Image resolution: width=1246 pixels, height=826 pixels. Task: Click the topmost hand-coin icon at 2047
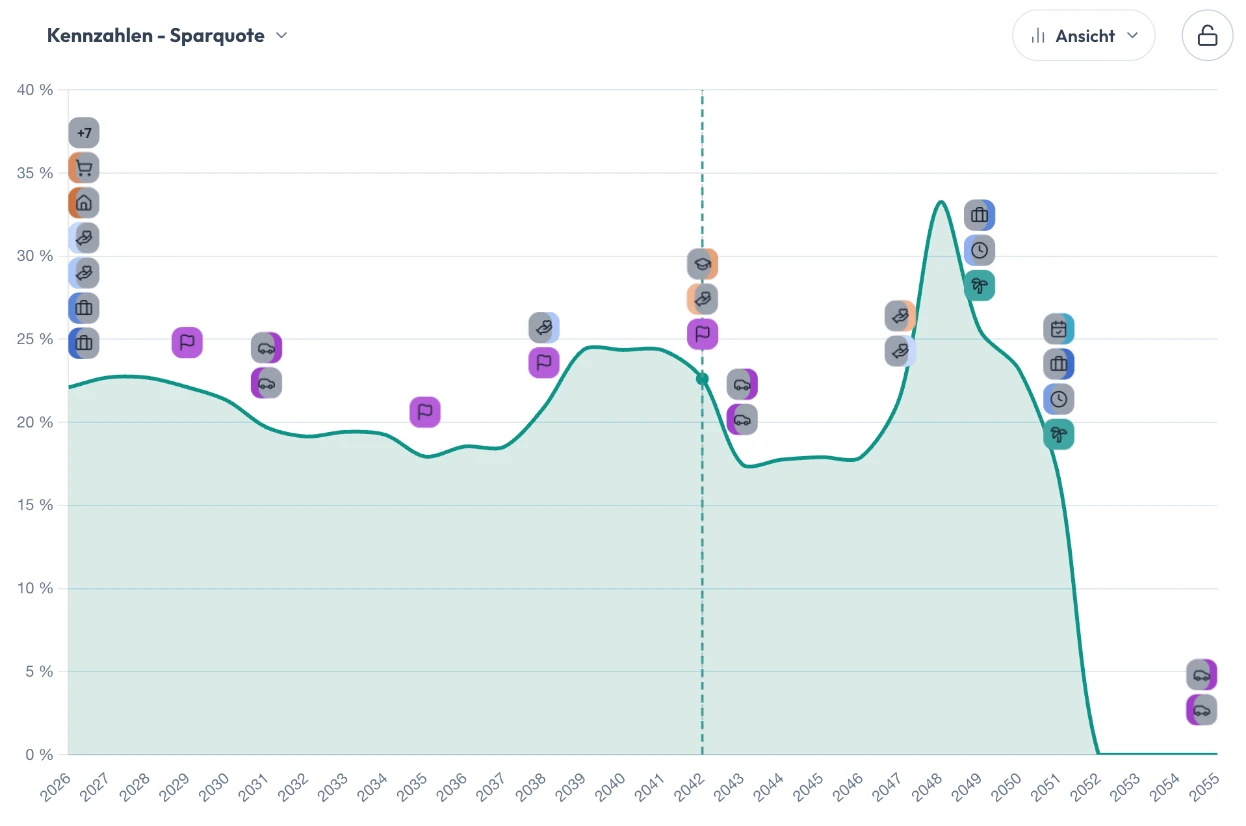pyautogui.click(x=901, y=316)
